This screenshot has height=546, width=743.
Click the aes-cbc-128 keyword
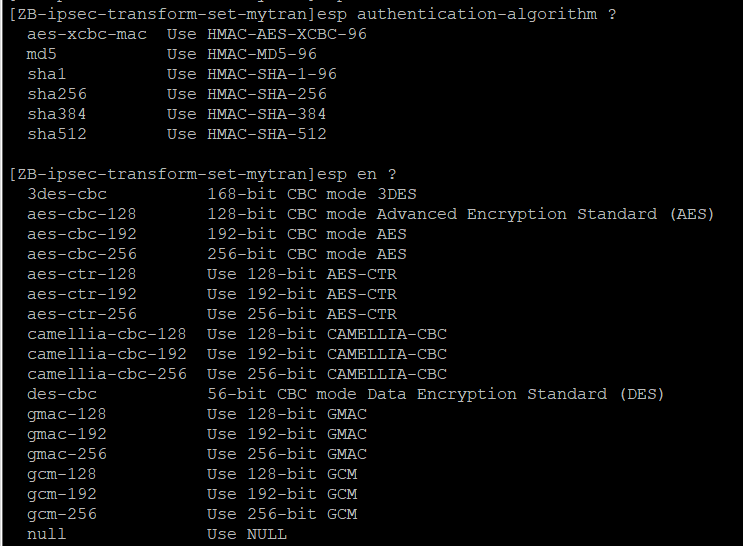[82, 214]
